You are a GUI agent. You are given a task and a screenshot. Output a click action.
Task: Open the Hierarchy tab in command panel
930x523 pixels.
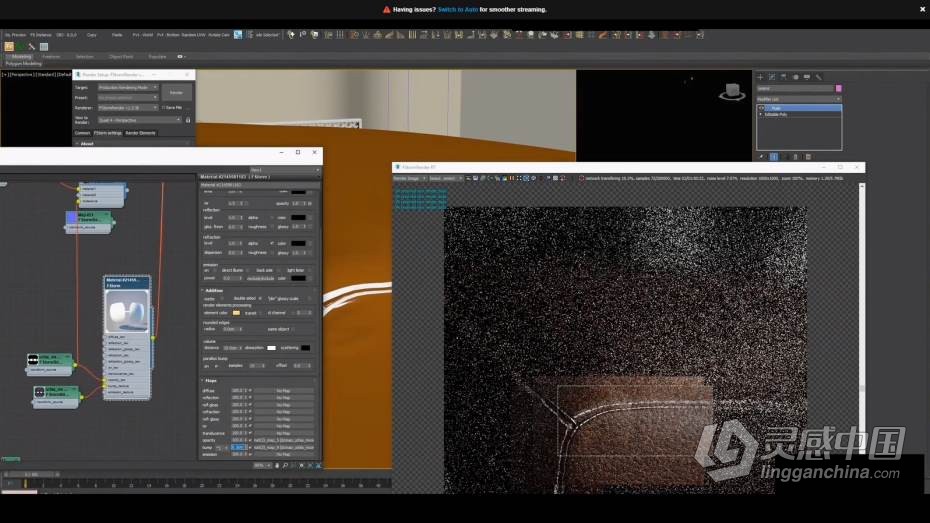point(784,77)
